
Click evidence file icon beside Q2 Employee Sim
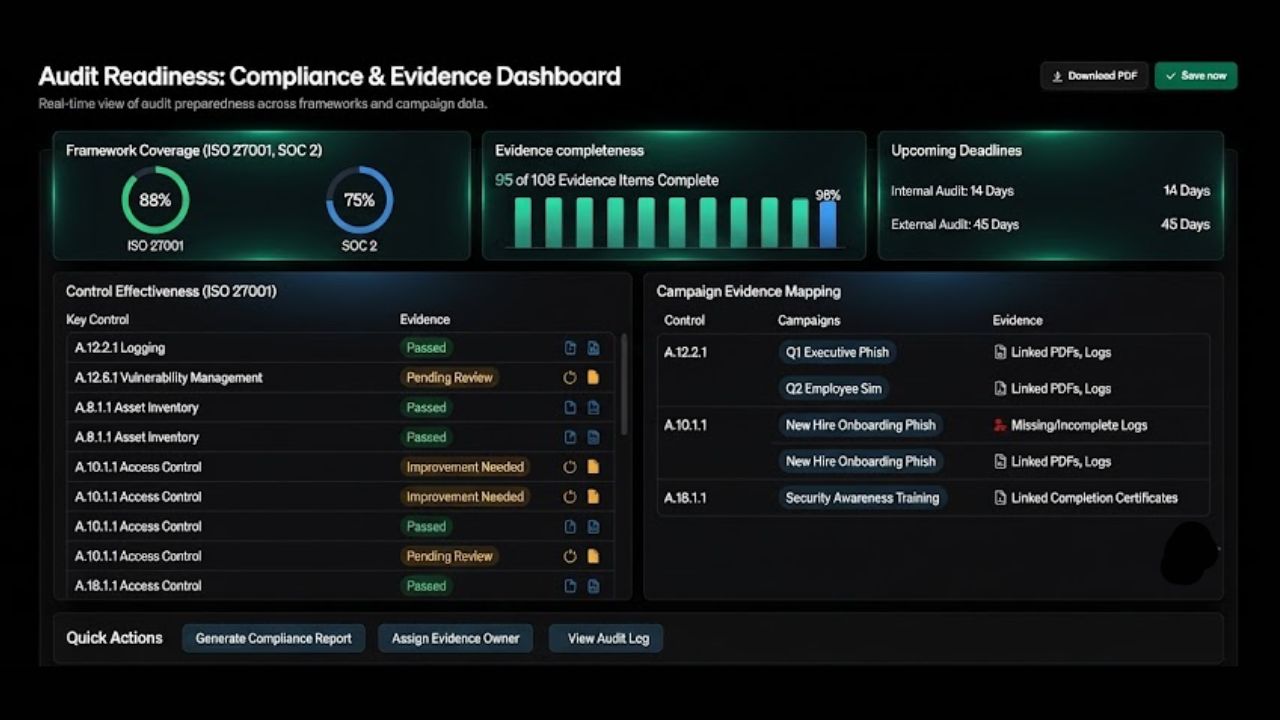coord(1000,388)
